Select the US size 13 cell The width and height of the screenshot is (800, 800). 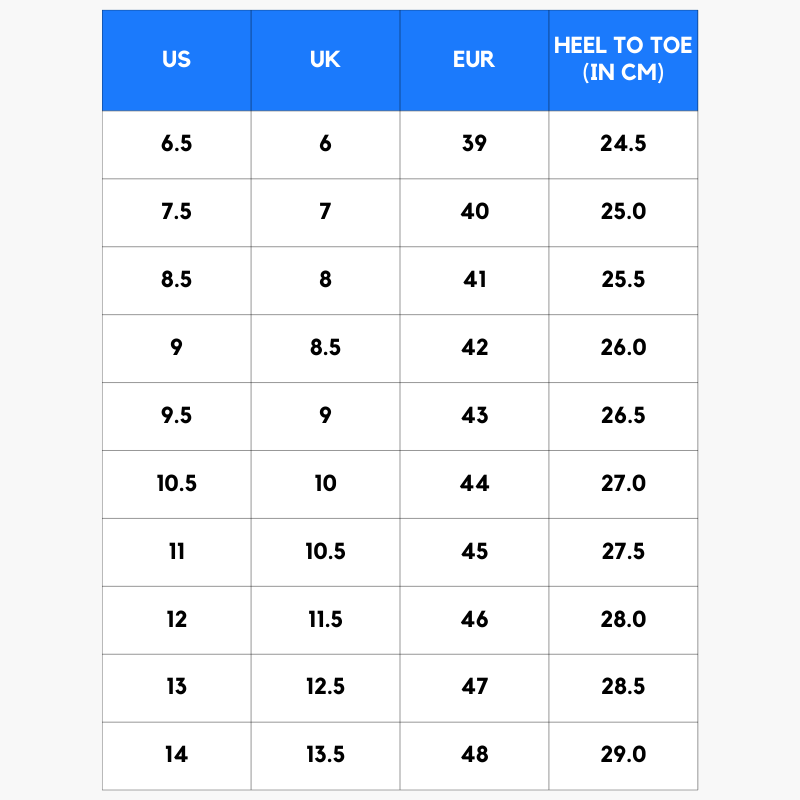pyautogui.click(x=177, y=688)
